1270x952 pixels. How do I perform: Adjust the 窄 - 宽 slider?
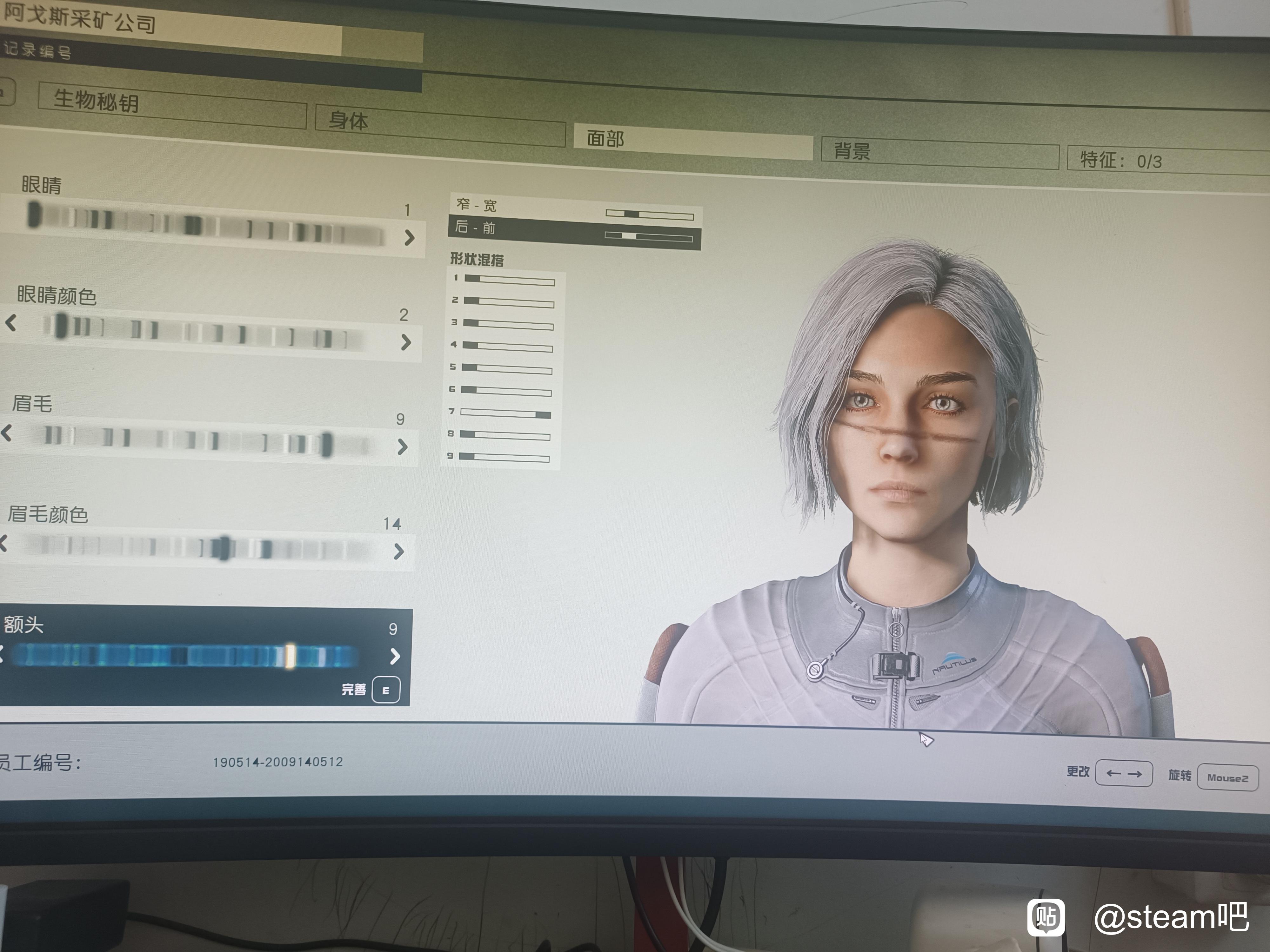point(649,215)
